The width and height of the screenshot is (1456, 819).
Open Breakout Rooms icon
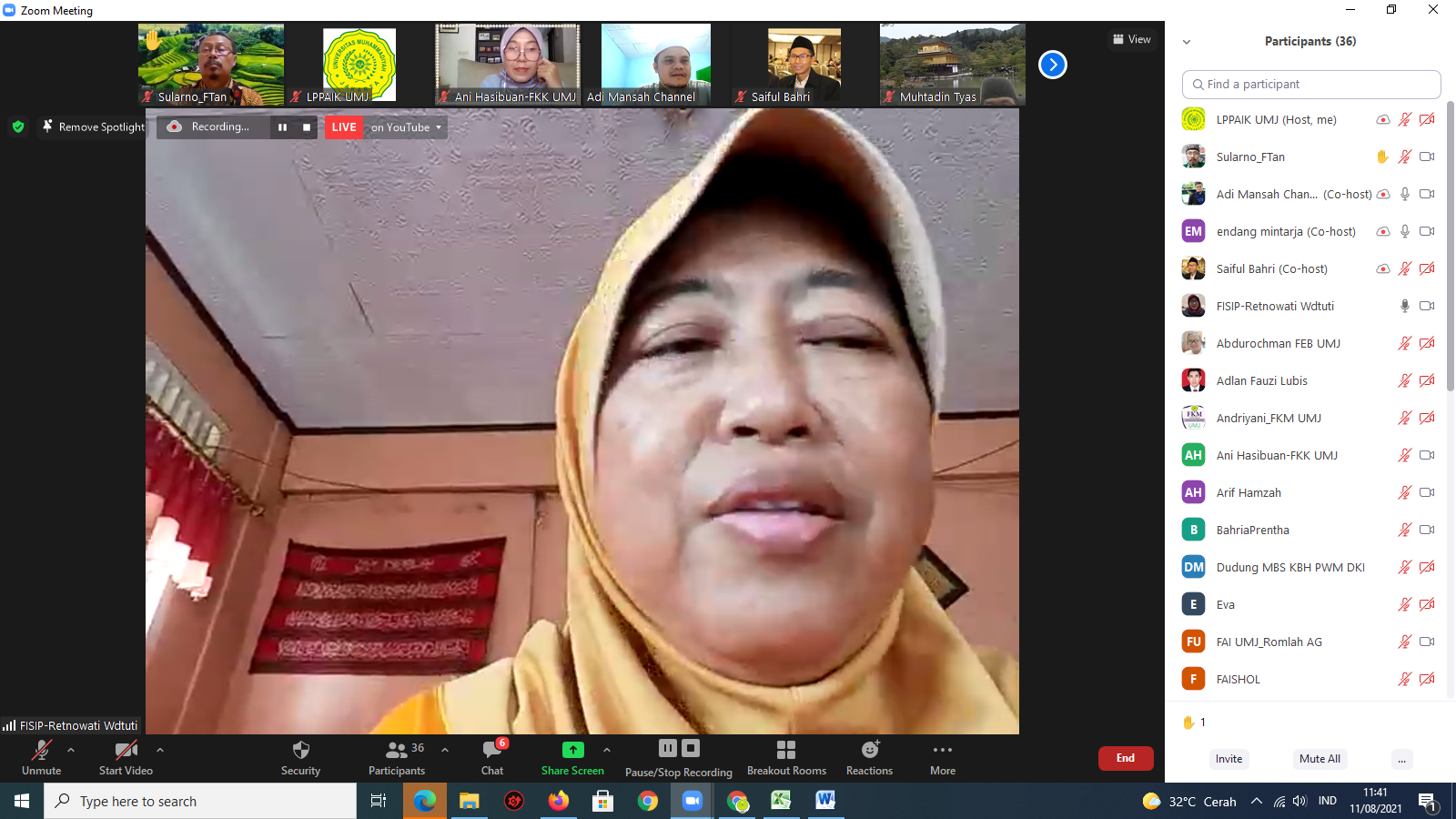[x=786, y=750]
